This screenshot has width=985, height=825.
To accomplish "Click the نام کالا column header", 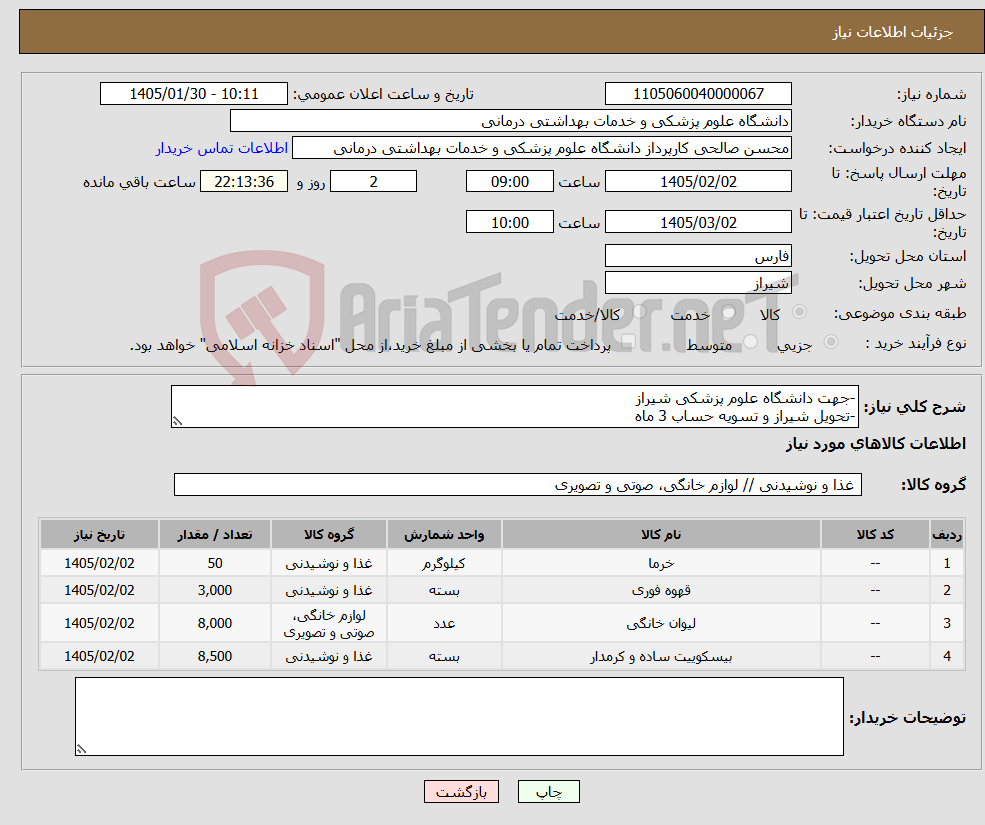I will point(661,534).
